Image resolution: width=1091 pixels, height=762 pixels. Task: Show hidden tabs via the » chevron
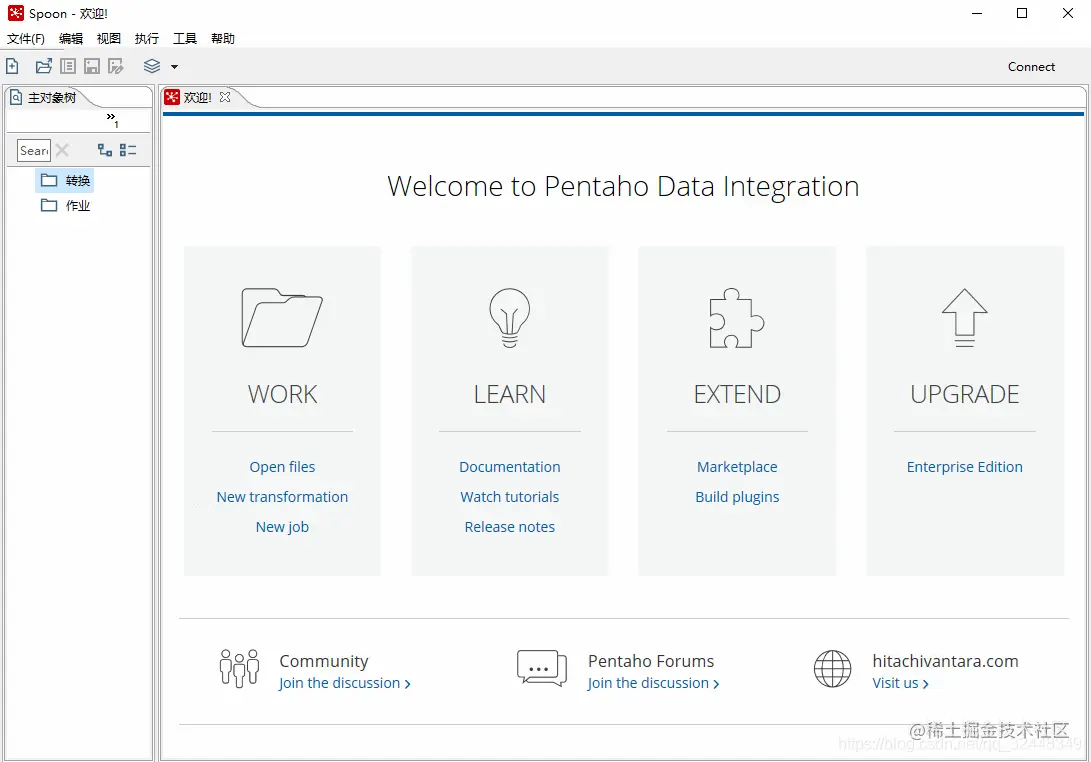(x=112, y=118)
